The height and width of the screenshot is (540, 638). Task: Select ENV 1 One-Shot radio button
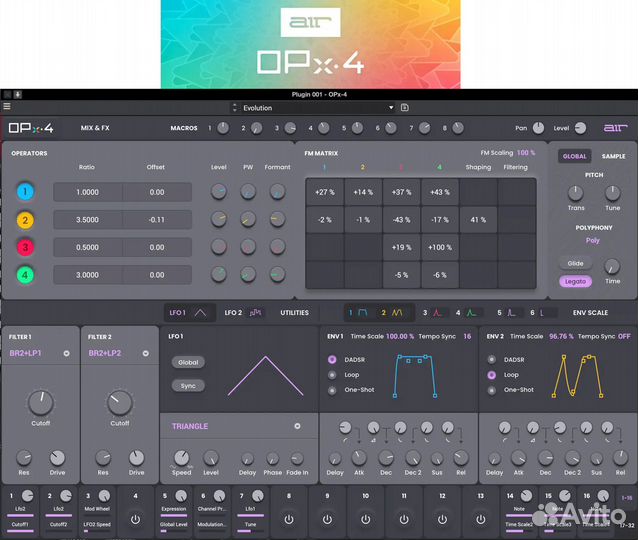[x=332, y=390]
